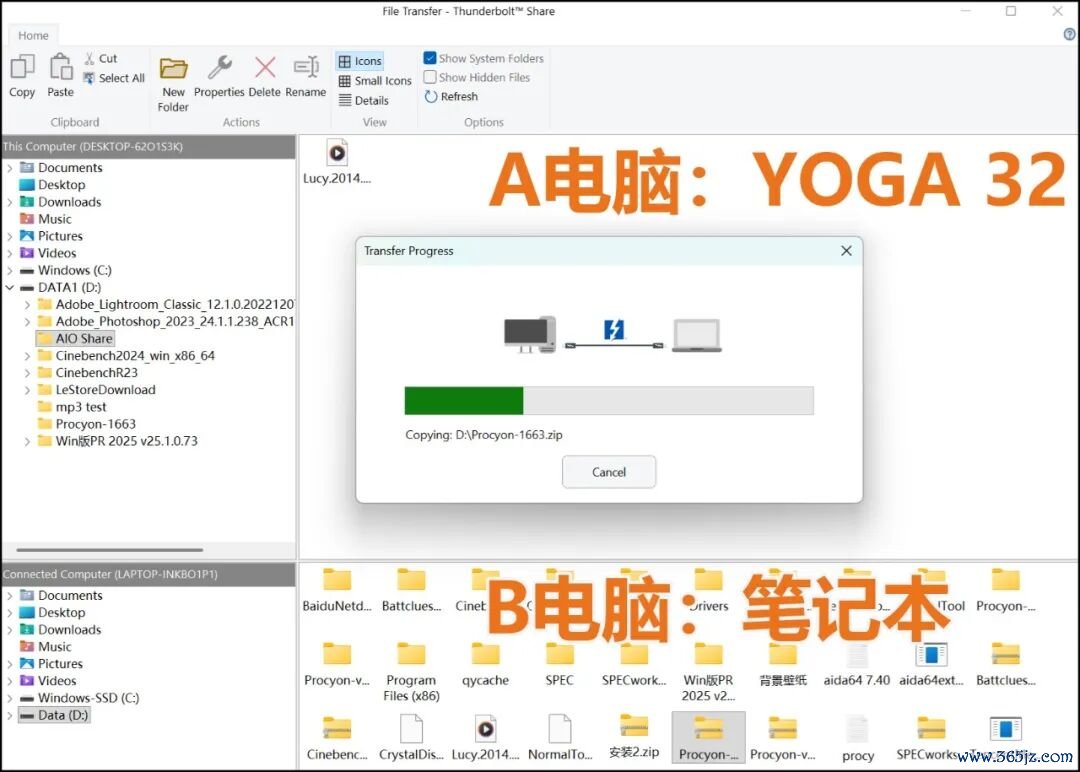The image size is (1080, 772).
Task: Select Adobe_Photoshop_2023 folder in tree
Action: click(166, 321)
